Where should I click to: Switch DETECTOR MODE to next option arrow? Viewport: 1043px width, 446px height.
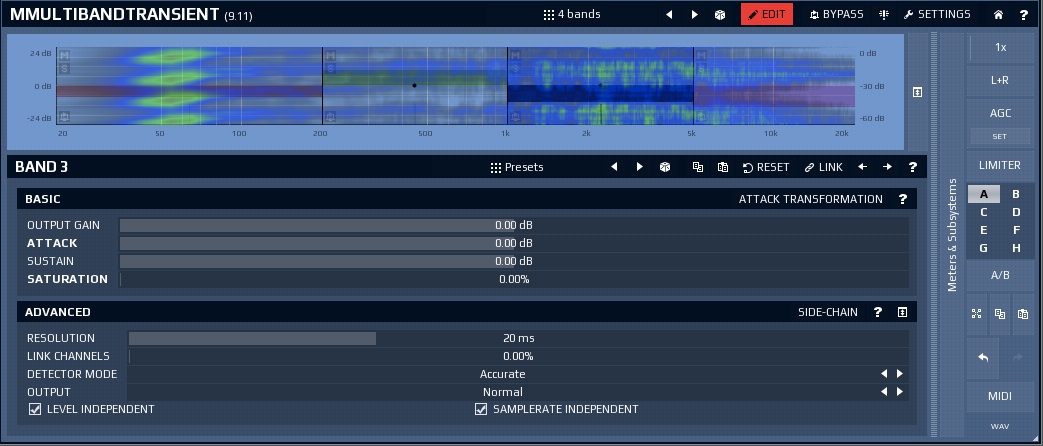tap(900, 374)
